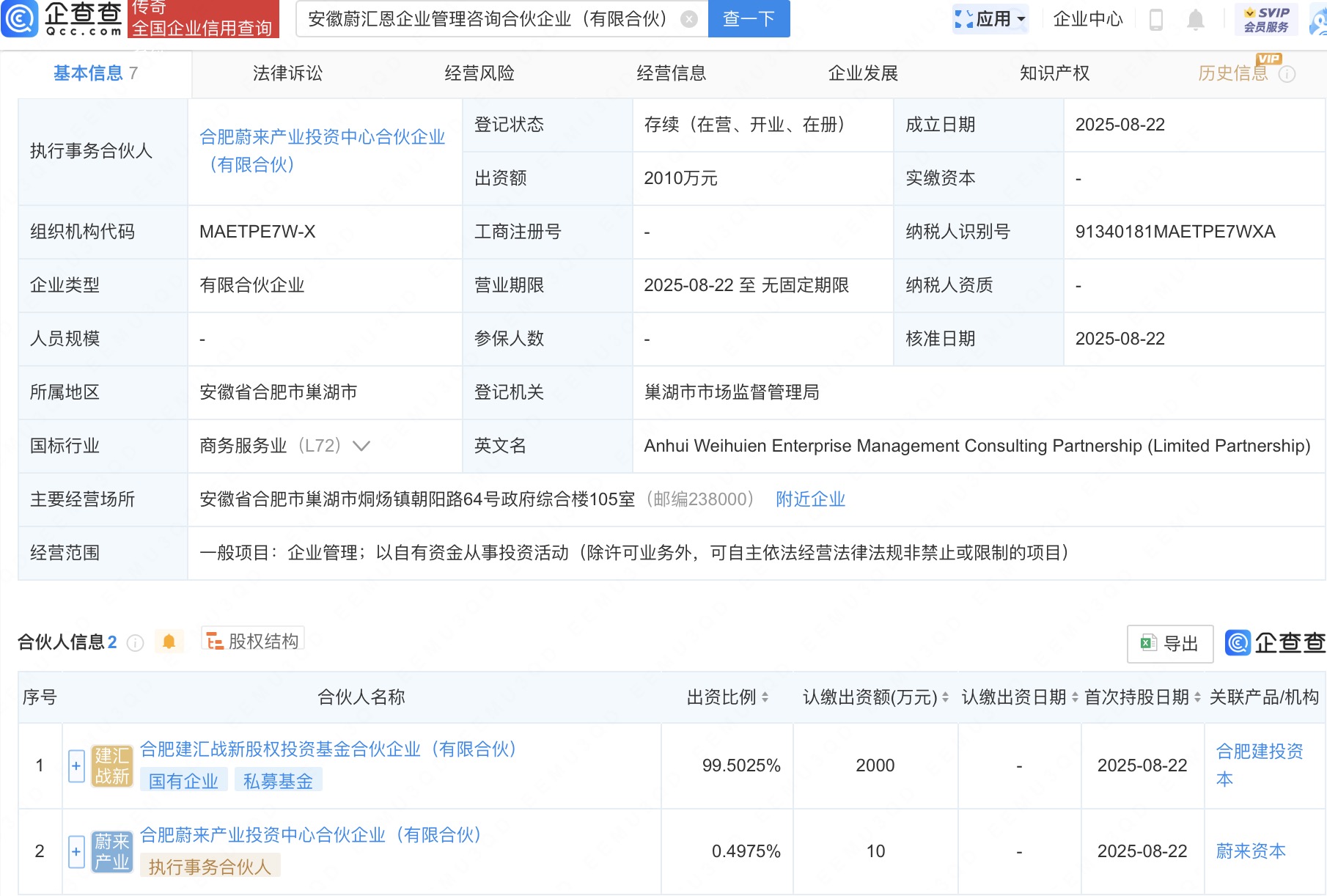Click the 蔚来产业 partner logo

click(112, 851)
